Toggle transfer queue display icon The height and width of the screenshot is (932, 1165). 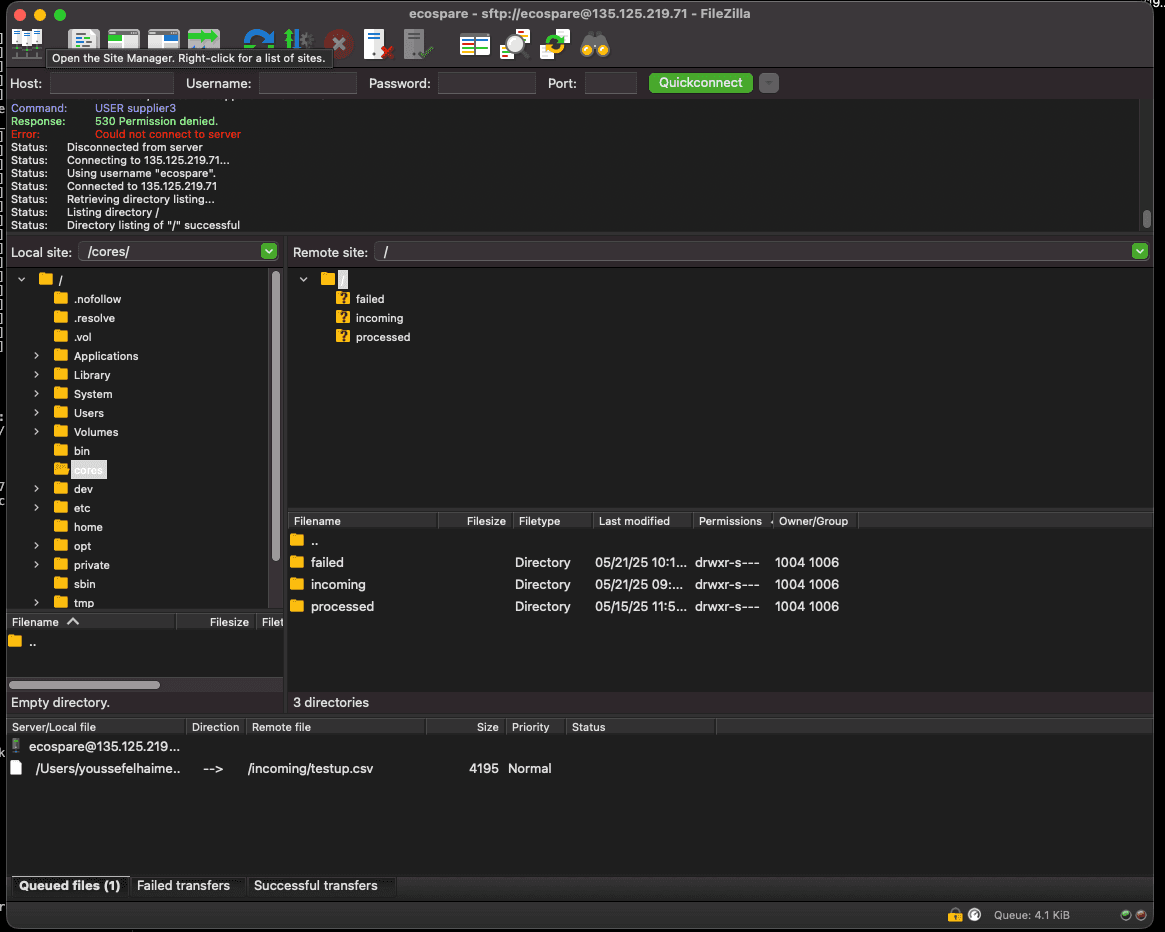click(x=204, y=39)
